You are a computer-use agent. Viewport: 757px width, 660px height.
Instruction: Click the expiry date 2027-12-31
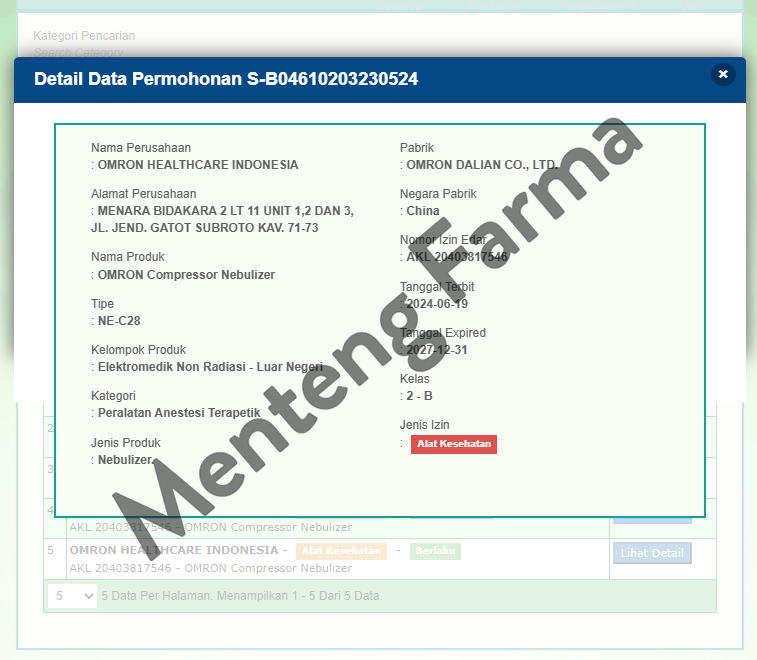click(437, 350)
